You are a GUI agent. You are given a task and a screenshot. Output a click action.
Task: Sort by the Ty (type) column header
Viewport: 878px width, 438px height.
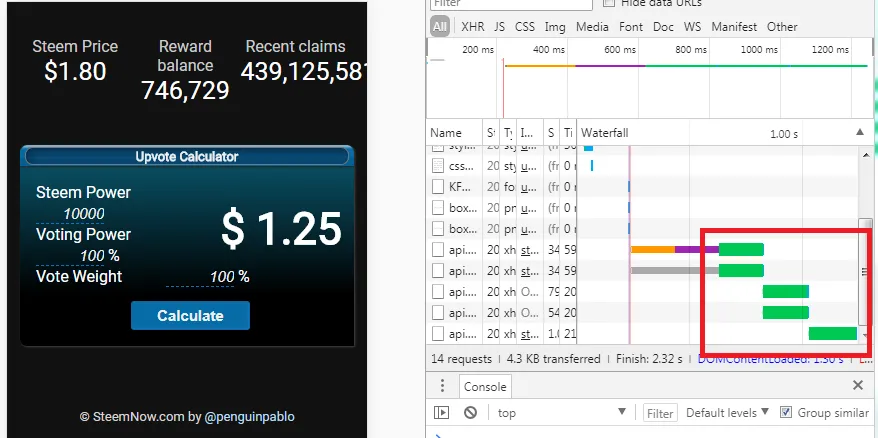pyautogui.click(x=508, y=133)
